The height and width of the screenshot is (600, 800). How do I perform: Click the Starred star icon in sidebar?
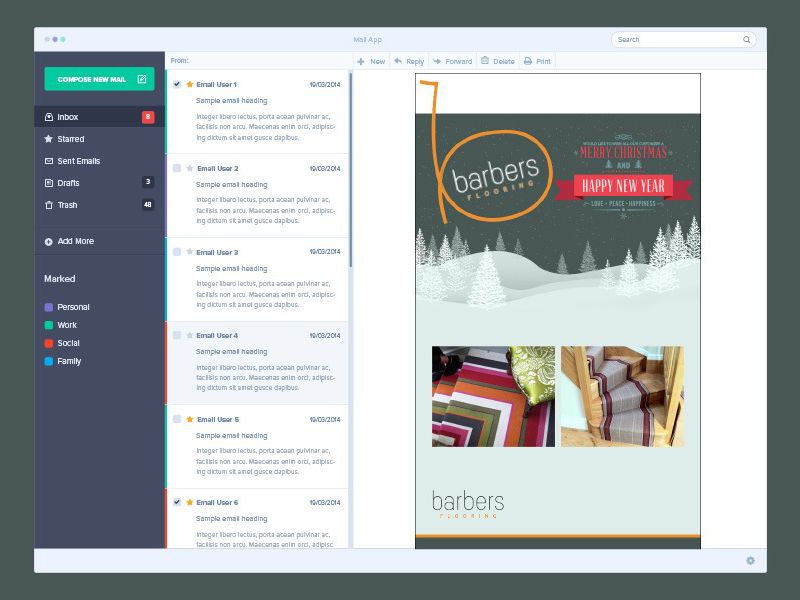click(49, 139)
